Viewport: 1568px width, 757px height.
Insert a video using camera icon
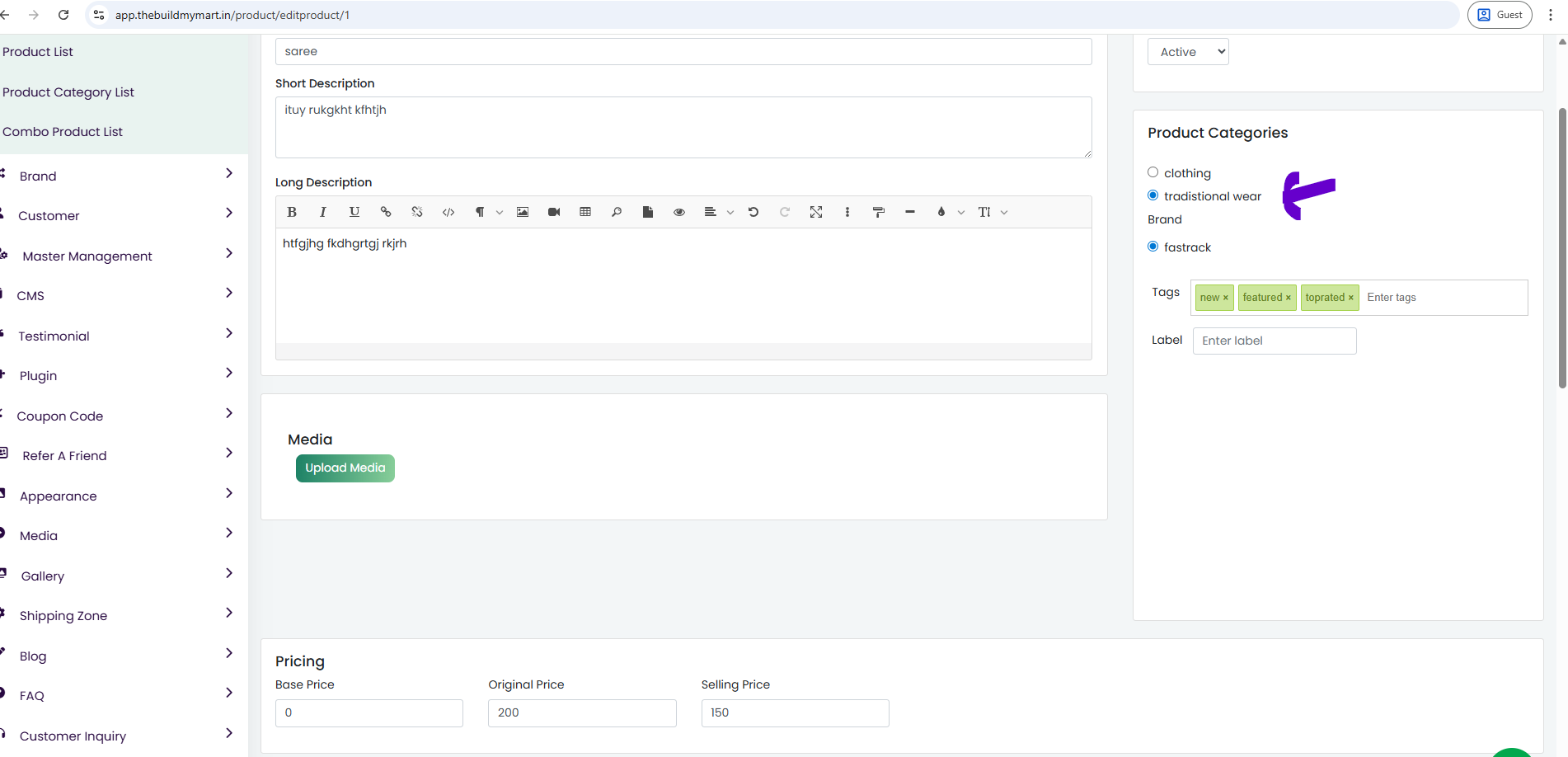pyautogui.click(x=554, y=212)
